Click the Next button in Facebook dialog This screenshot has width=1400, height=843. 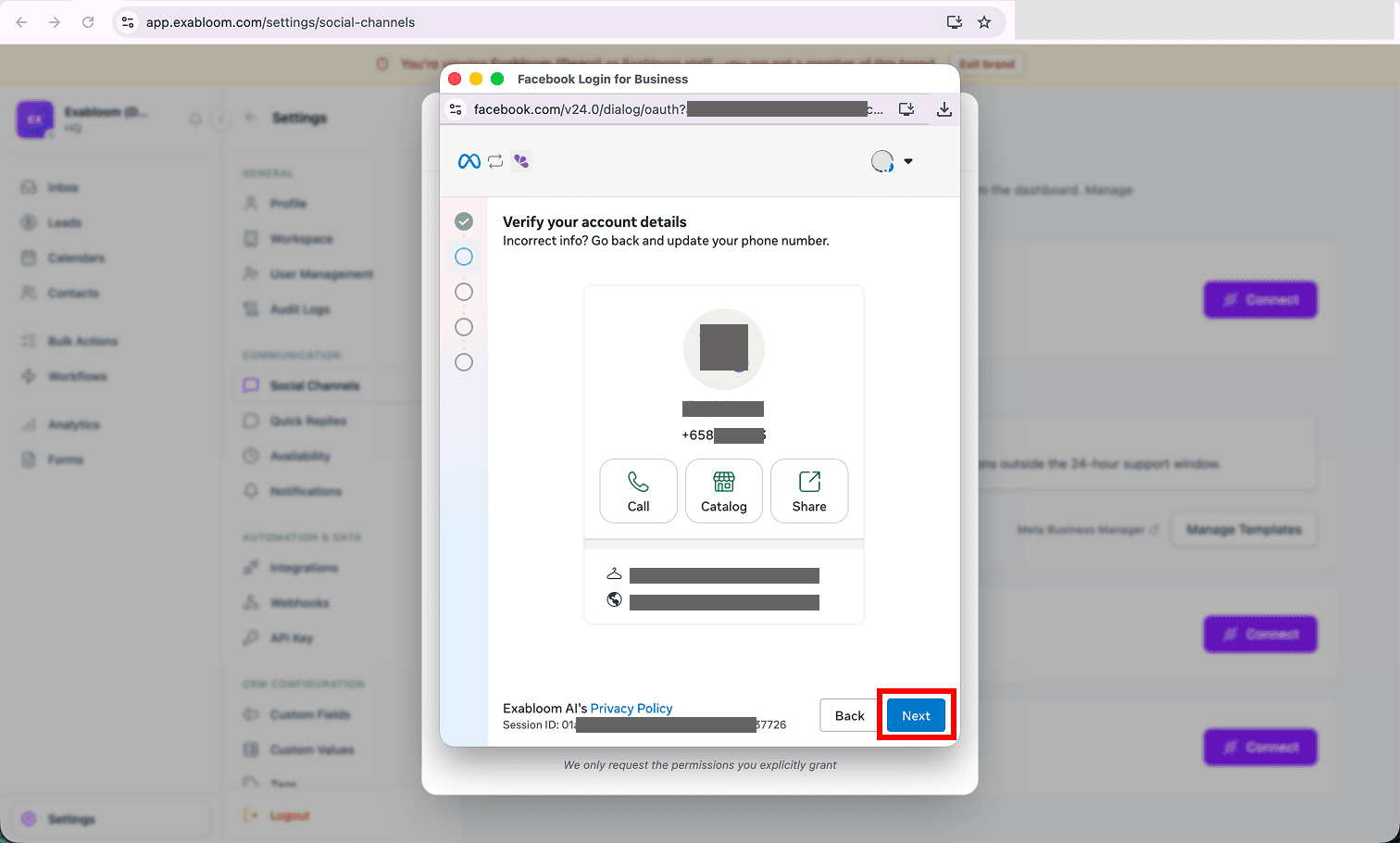click(916, 715)
